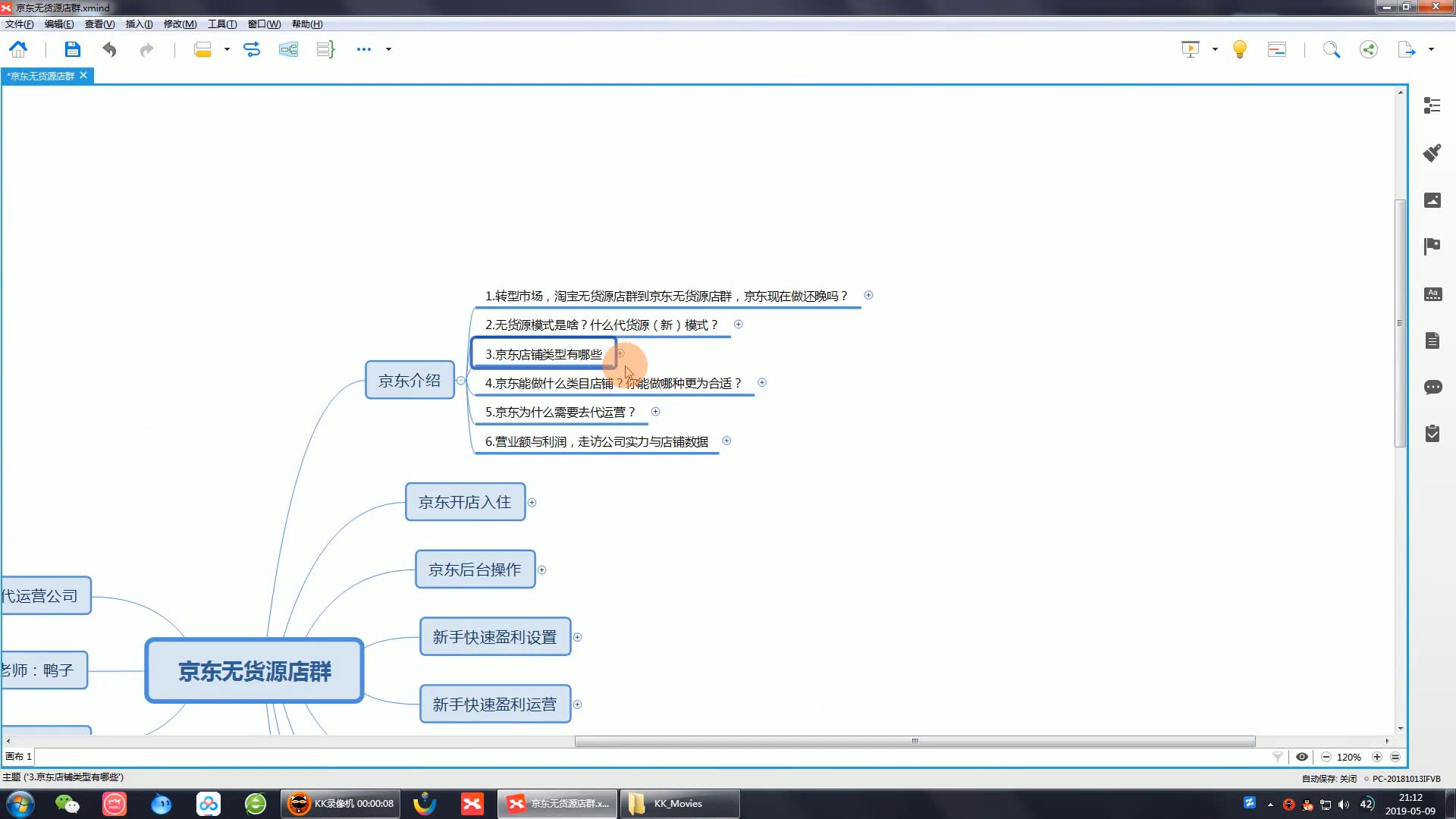Open the 文件 menu

20,24
